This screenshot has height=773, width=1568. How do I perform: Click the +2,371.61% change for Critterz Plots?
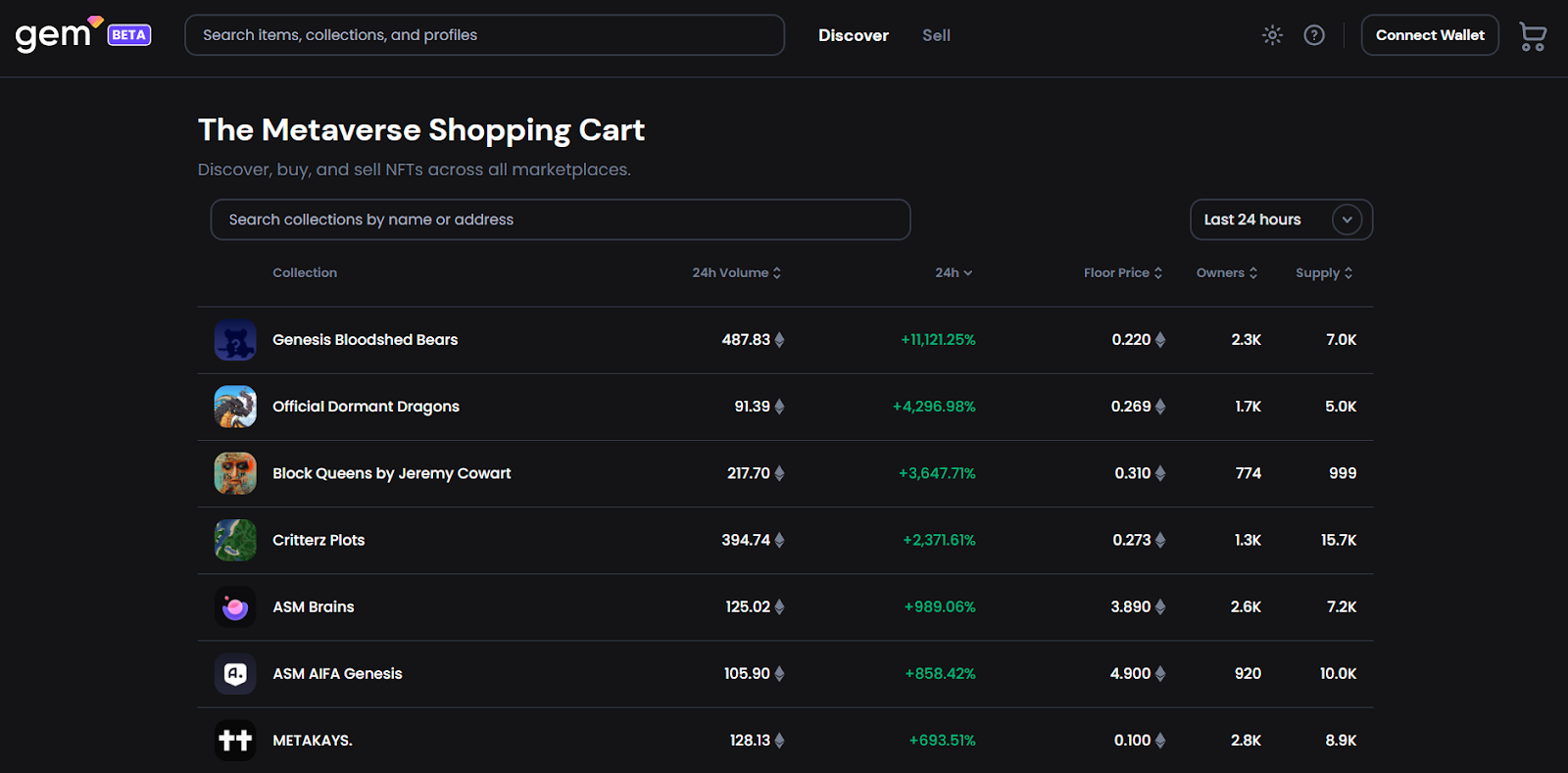click(939, 540)
